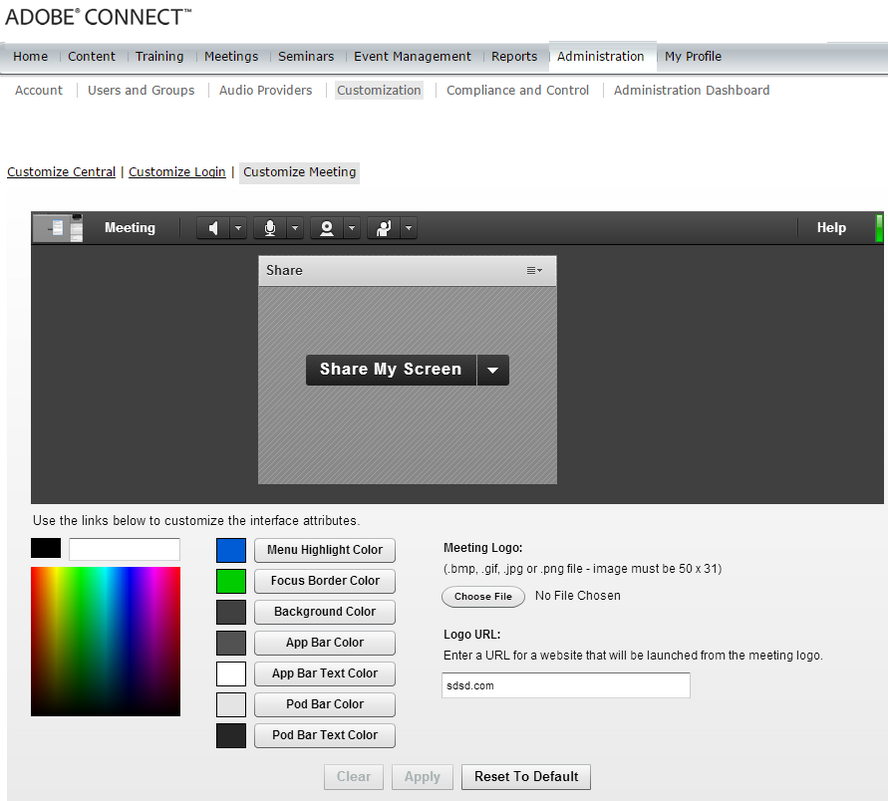Open the Share pod options menu icon

coord(535,270)
